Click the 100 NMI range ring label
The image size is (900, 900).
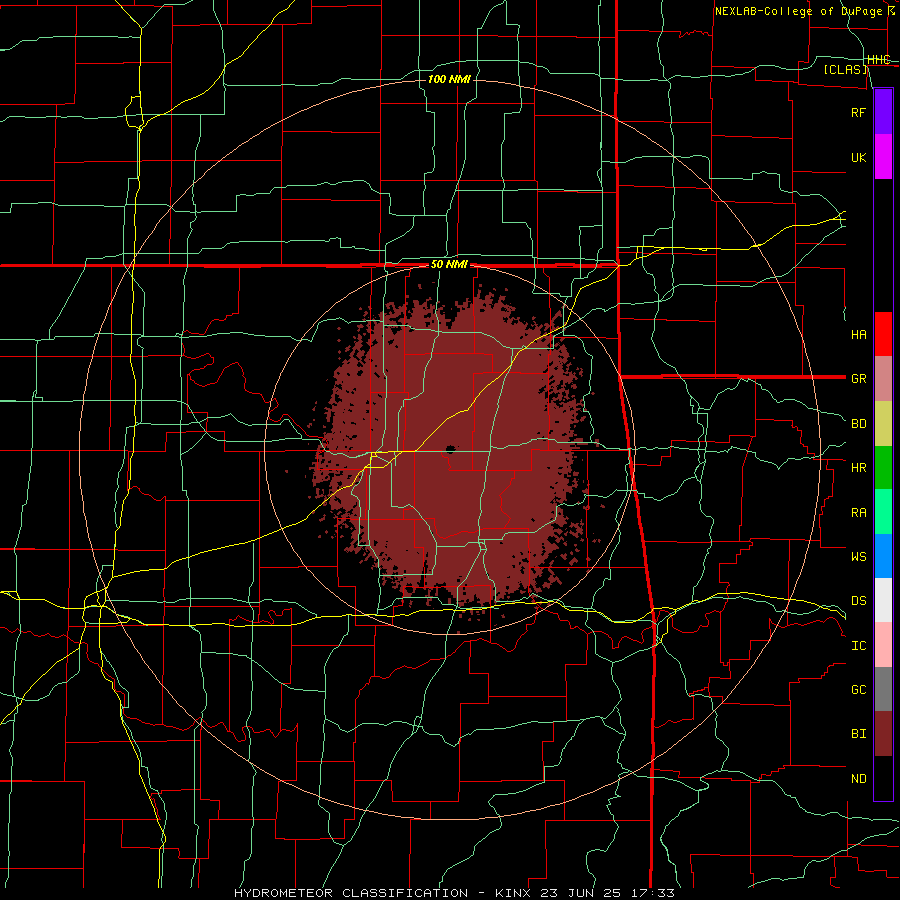tap(449, 79)
